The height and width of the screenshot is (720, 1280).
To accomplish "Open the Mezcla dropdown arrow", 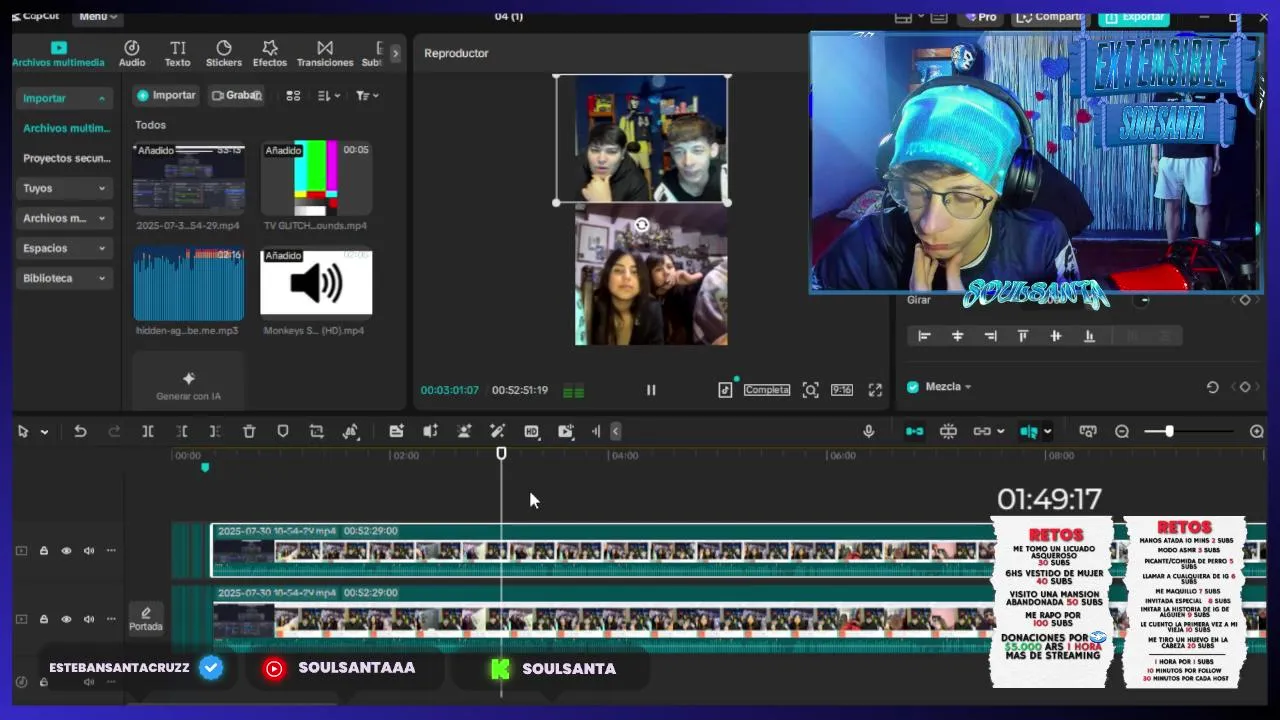I will [968, 387].
